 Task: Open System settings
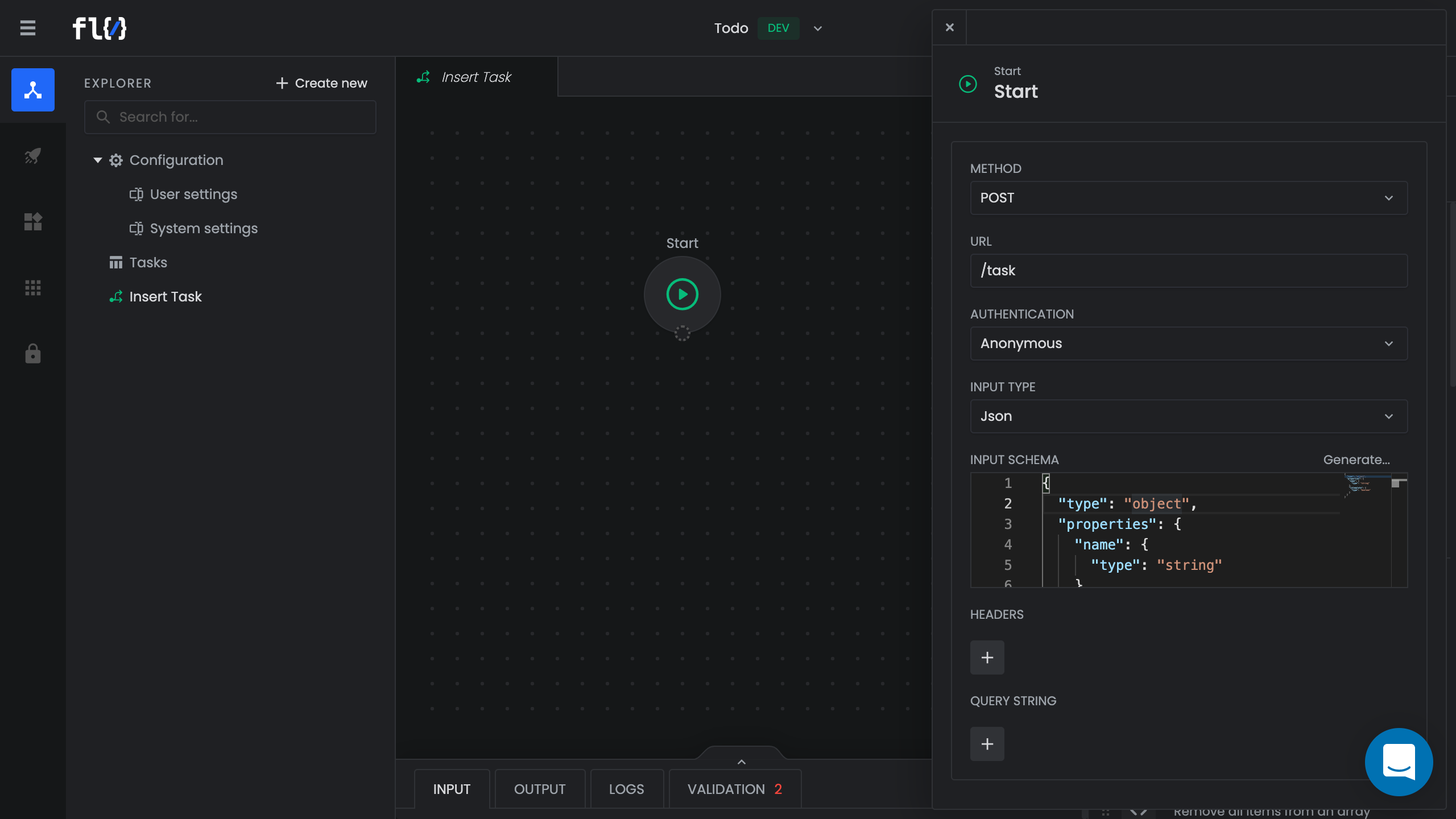pos(204,229)
